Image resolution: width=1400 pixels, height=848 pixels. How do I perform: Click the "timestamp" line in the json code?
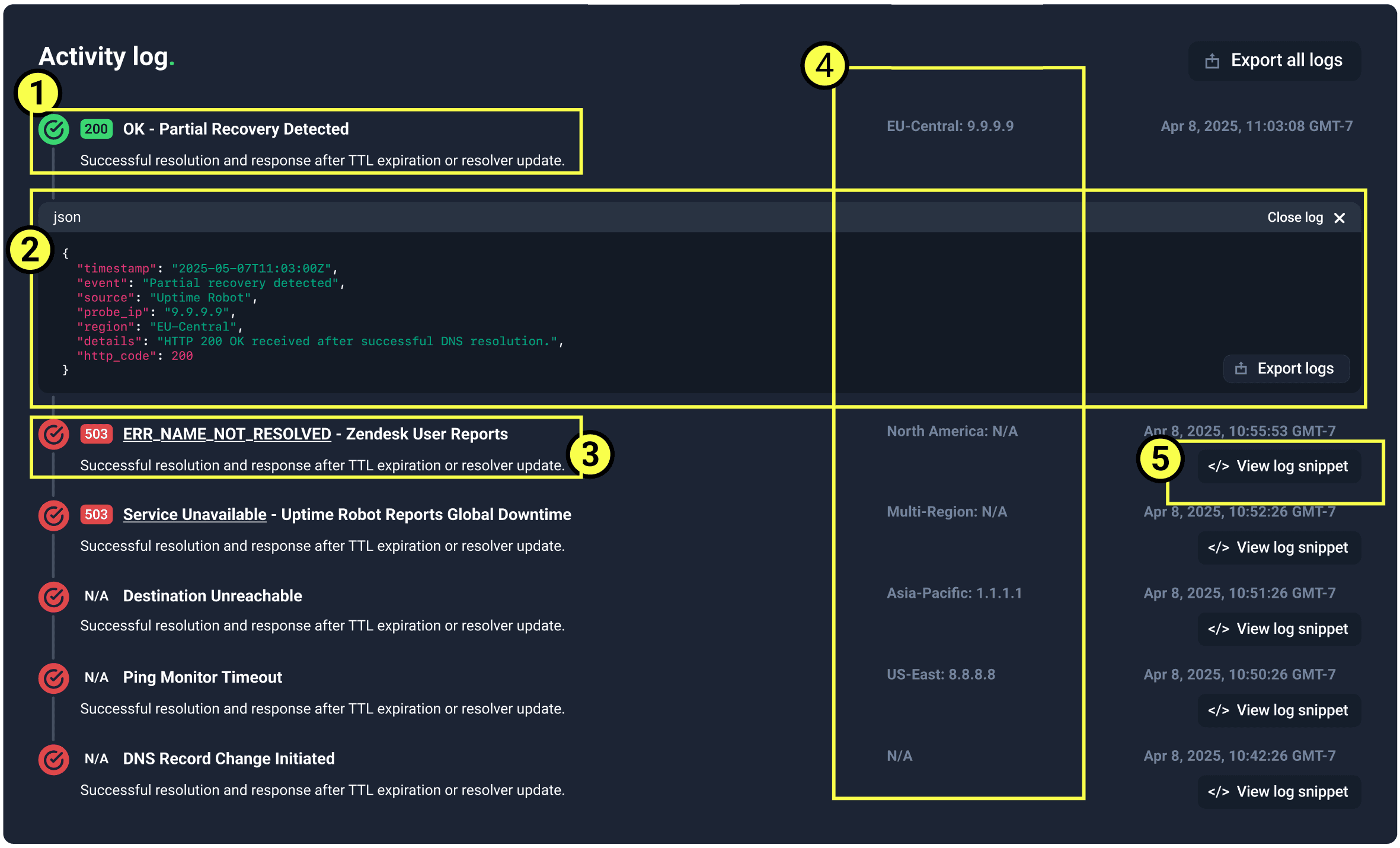pos(207,269)
